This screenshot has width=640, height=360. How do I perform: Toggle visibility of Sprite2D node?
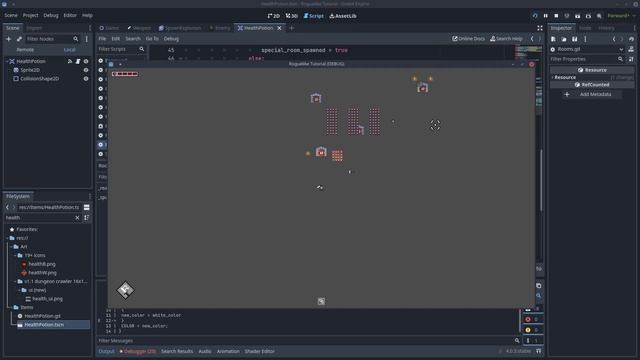point(86,70)
